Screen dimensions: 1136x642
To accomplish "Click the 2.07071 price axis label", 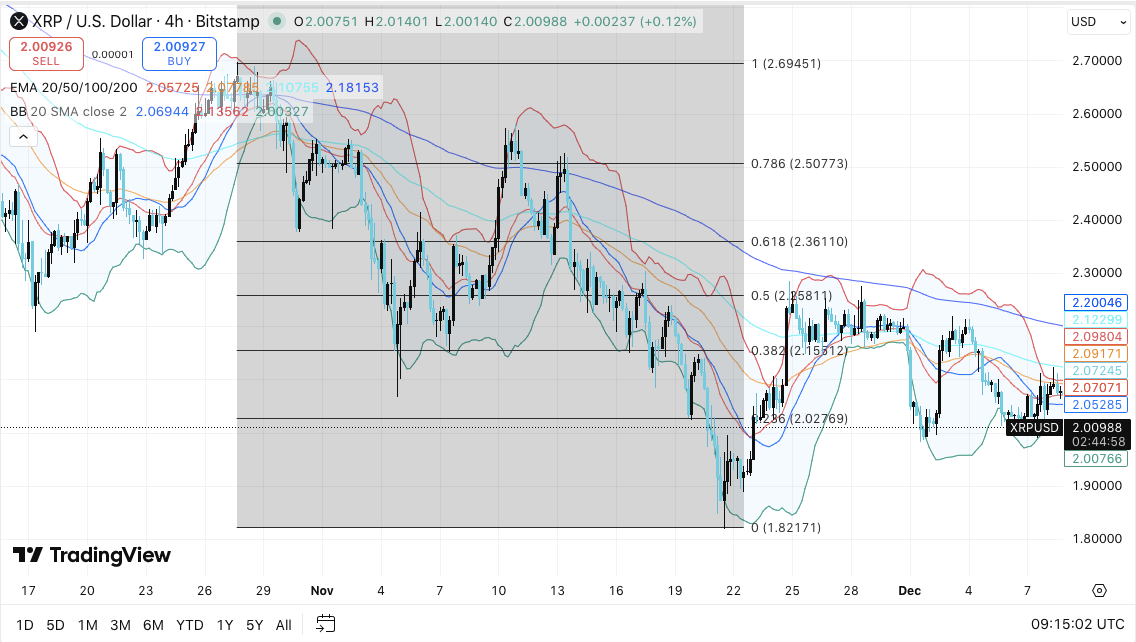I will pos(1096,388).
